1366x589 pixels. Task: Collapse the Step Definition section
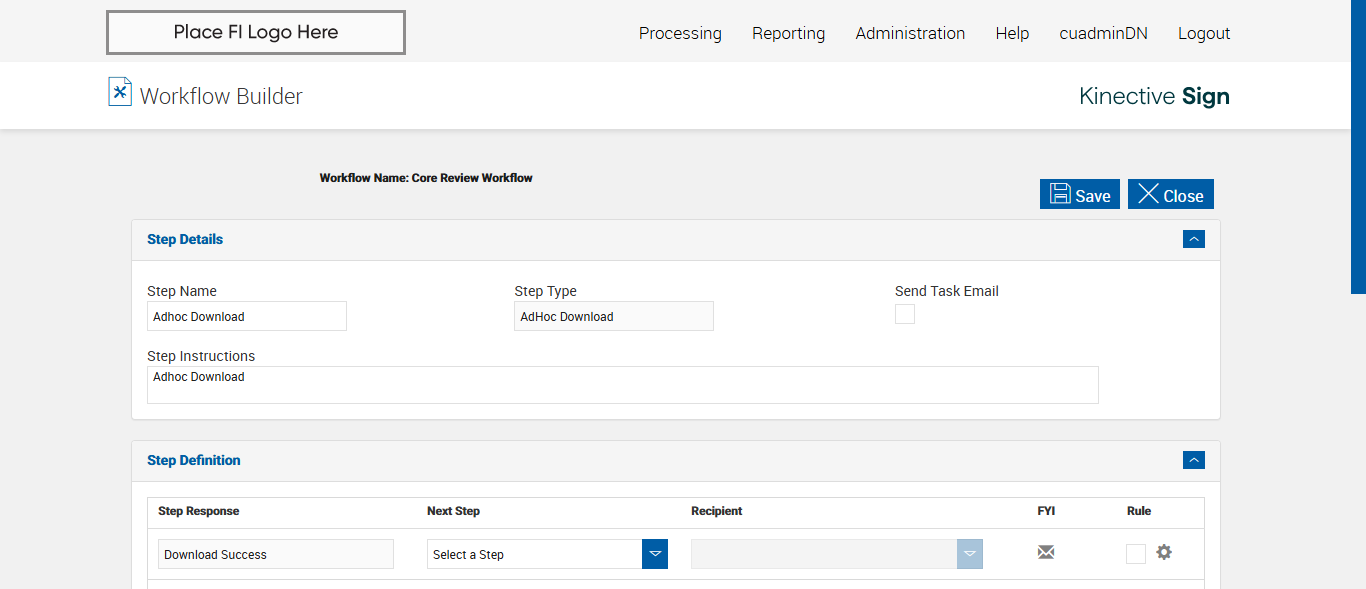pyautogui.click(x=1193, y=460)
